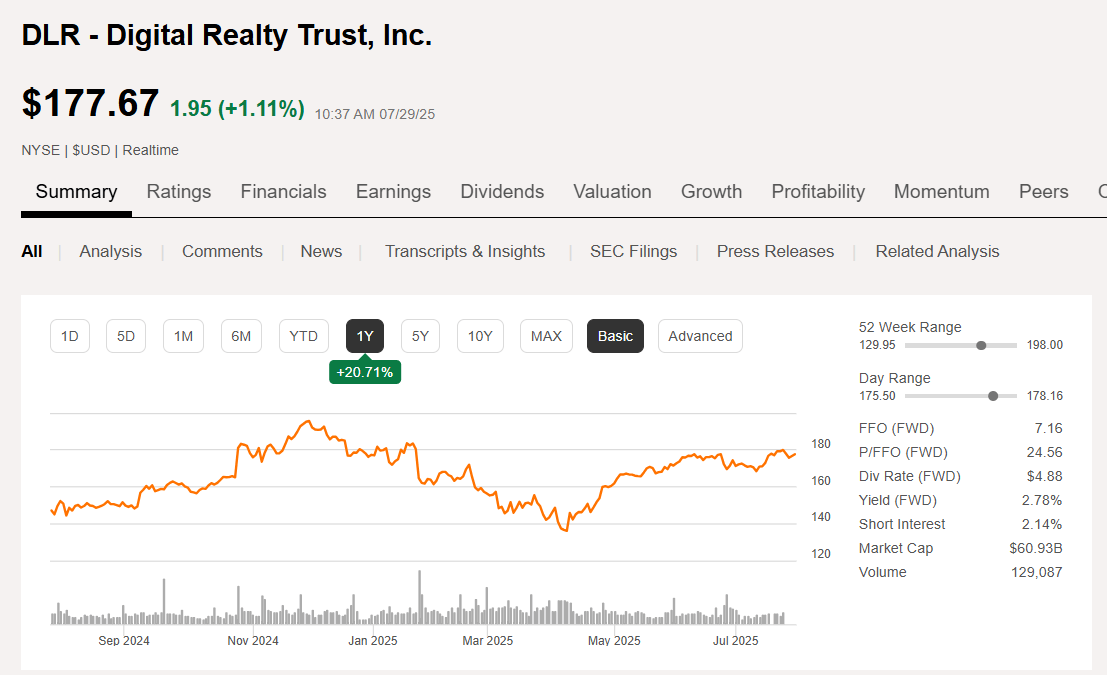Select the 5D chart timeframe

pos(126,336)
